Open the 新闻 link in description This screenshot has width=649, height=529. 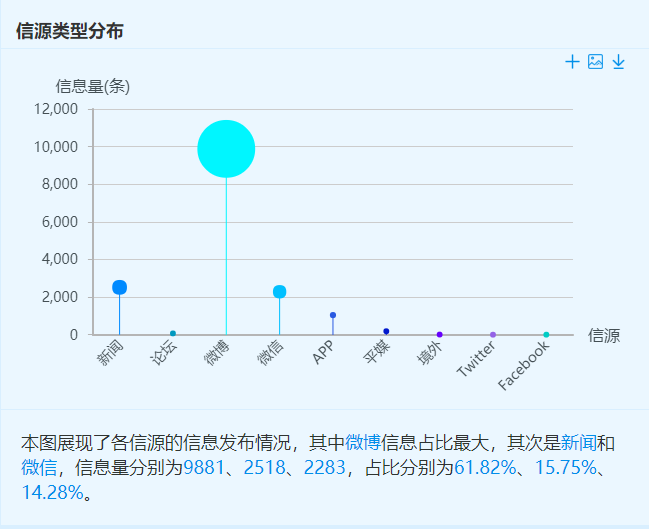(579, 442)
